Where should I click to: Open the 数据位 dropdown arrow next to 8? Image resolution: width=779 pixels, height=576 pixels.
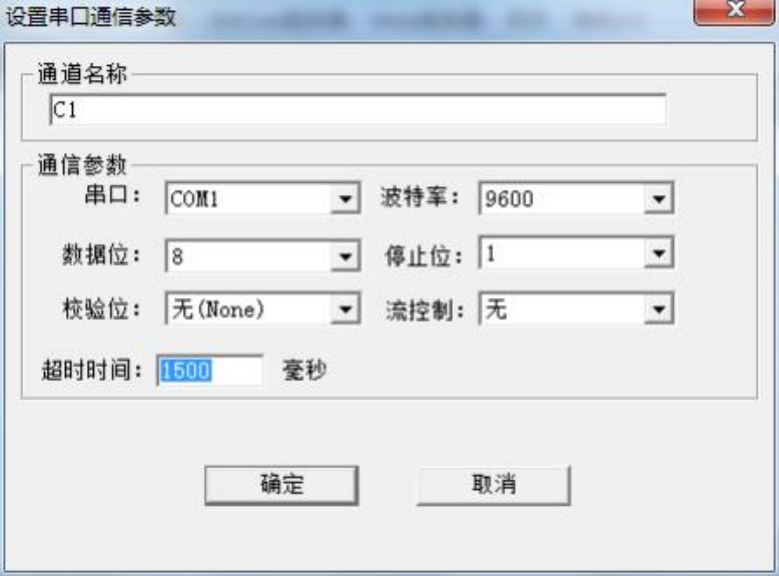coord(346,256)
